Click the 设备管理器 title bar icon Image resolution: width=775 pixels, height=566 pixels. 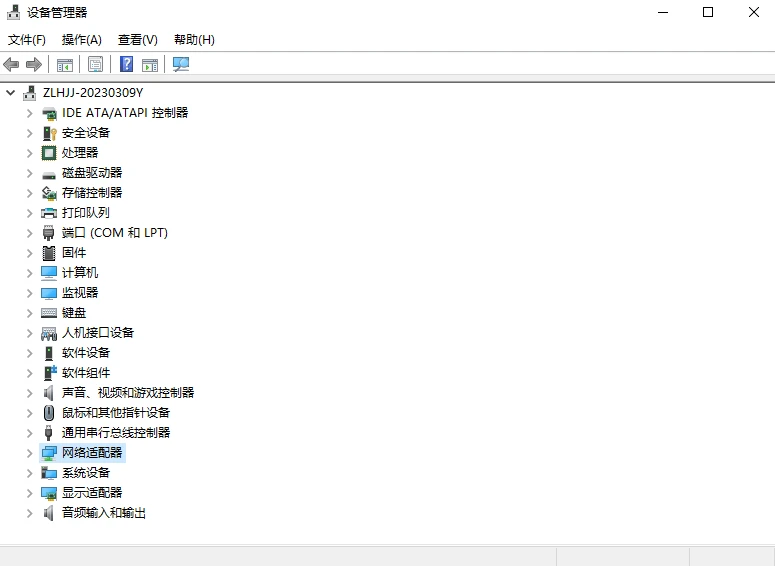(x=13, y=12)
